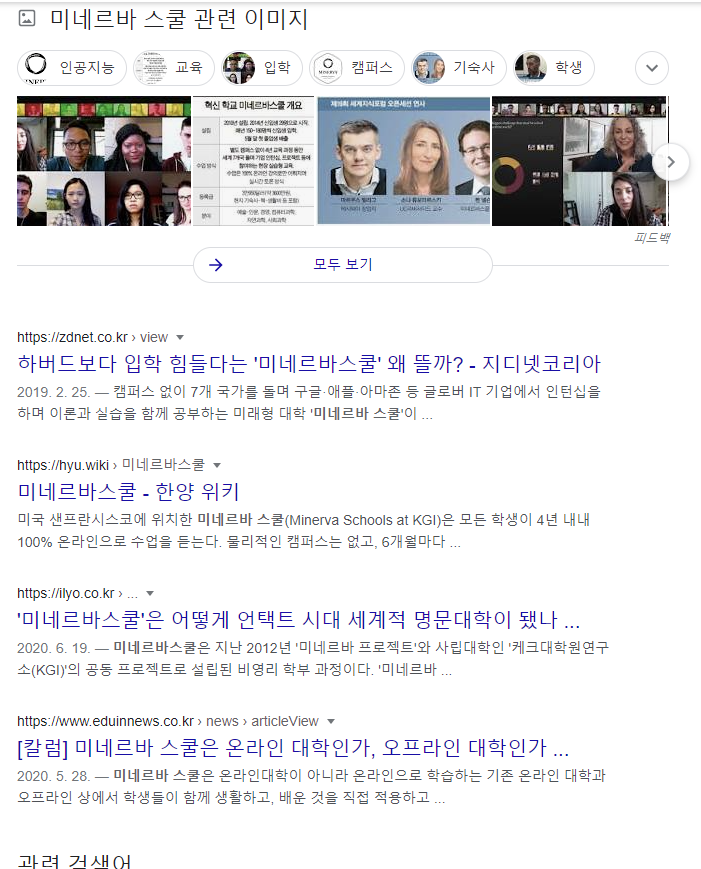Open the online class screenshot with donut chart
Image resolution: width=701 pixels, height=869 pixels.
pos(580,161)
